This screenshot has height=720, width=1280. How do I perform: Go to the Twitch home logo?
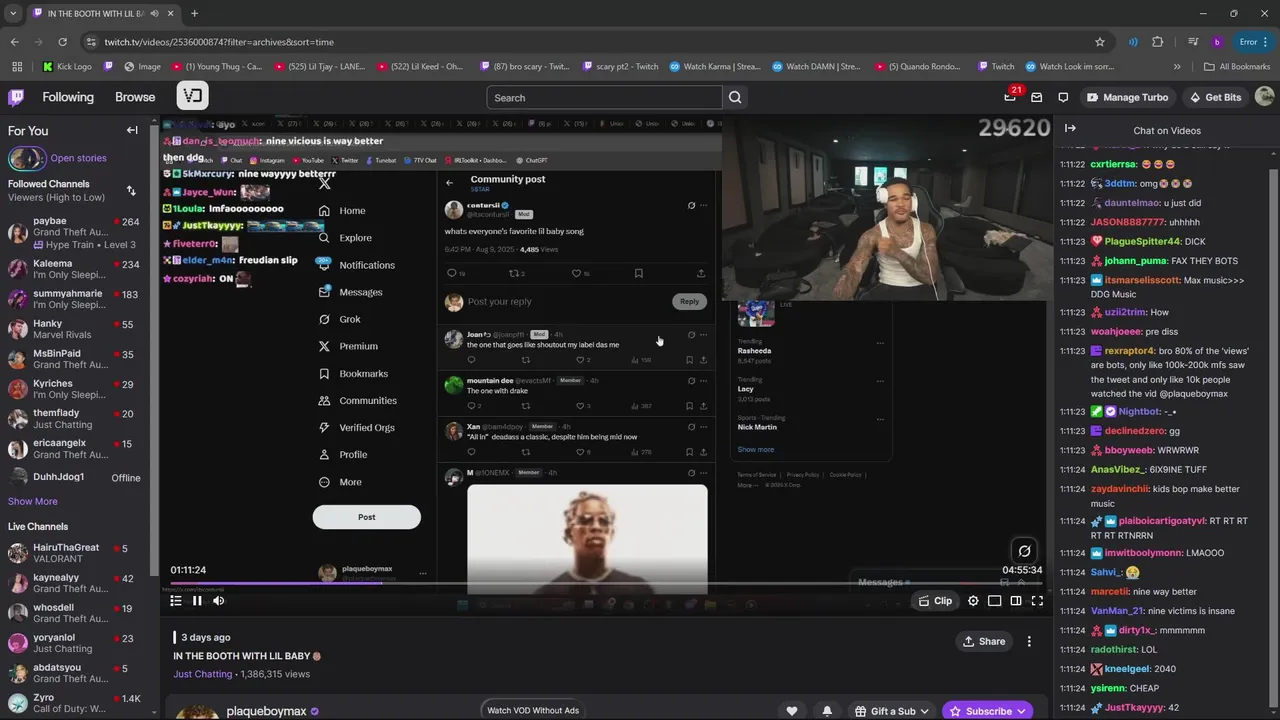click(x=16, y=97)
